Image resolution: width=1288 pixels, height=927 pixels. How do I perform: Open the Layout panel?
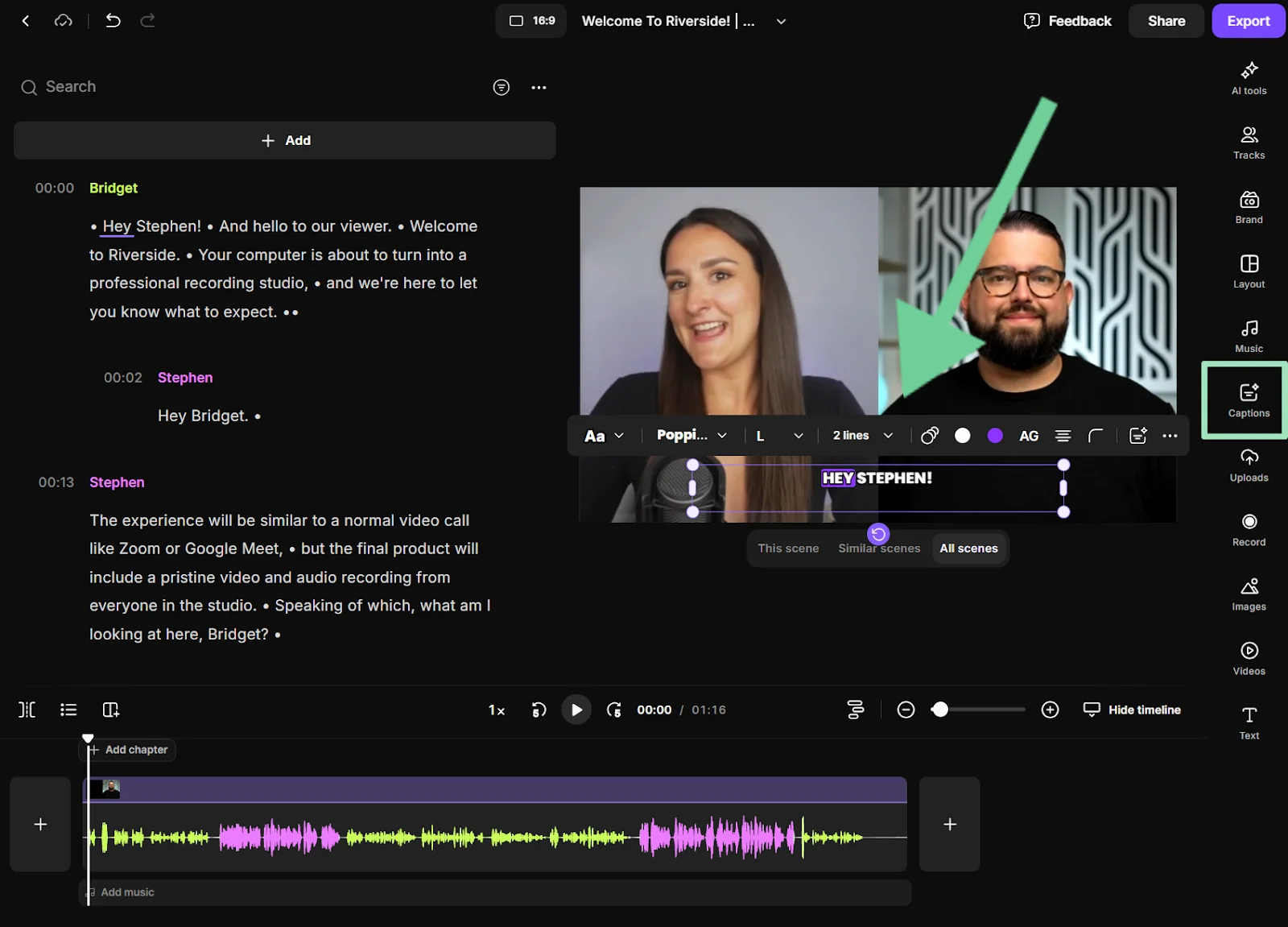pos(1249,271)
